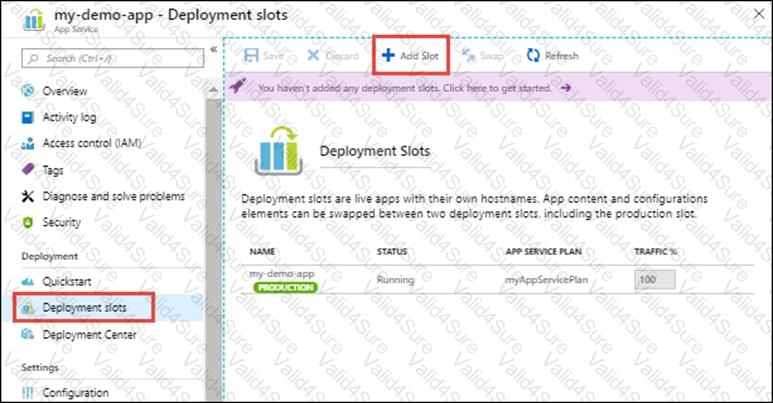This screenshot has height=403, width=773.
Task: Open Activity log from sidebar icon
Action: (x=28, y=117)
